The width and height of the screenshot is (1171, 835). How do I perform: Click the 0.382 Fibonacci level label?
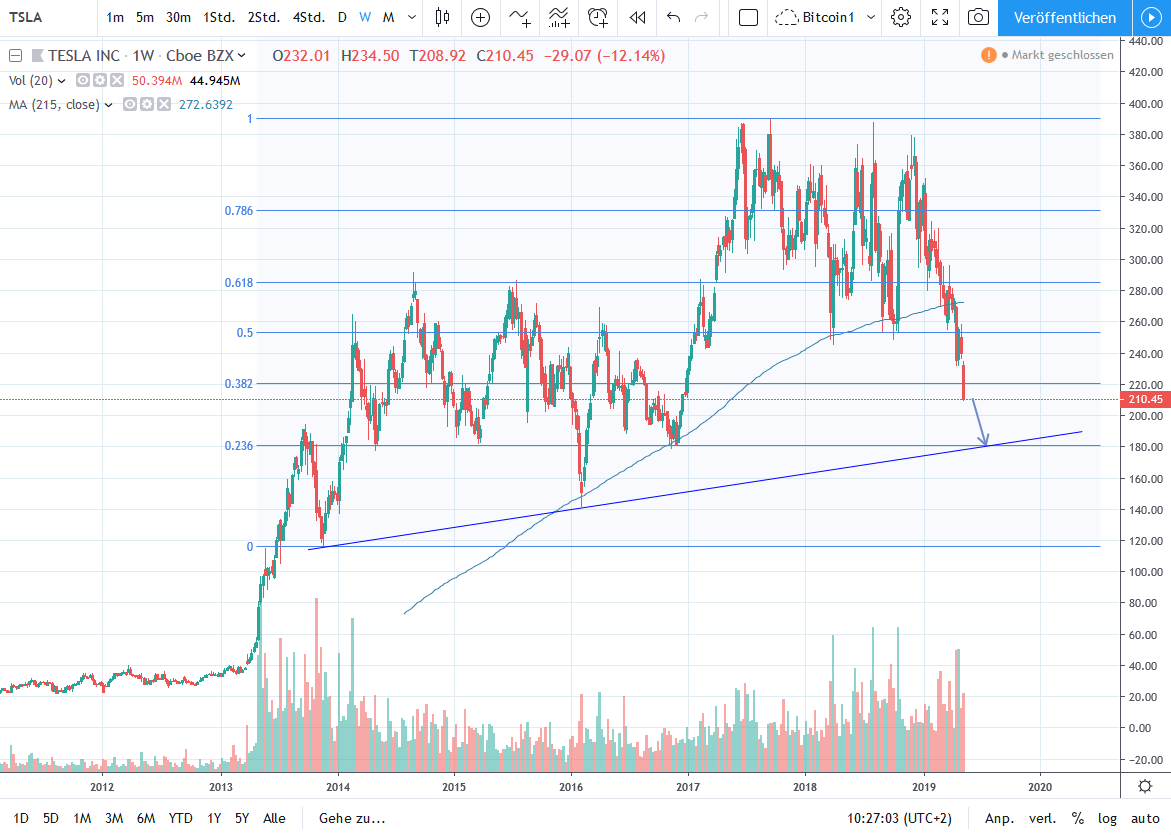pos(239,383)
